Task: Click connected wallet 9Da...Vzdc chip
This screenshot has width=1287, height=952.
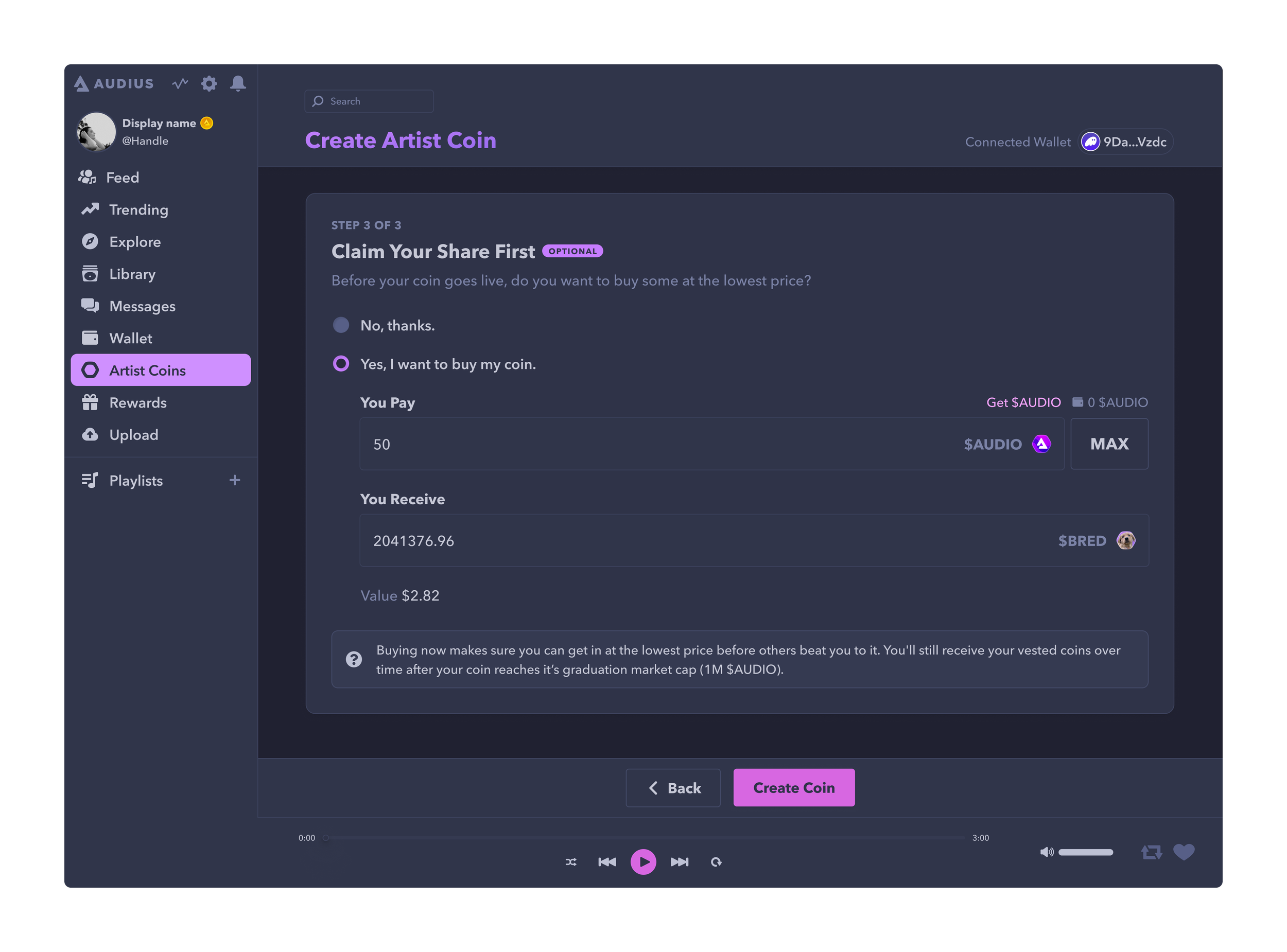Action: click(x=1125, y=142)
